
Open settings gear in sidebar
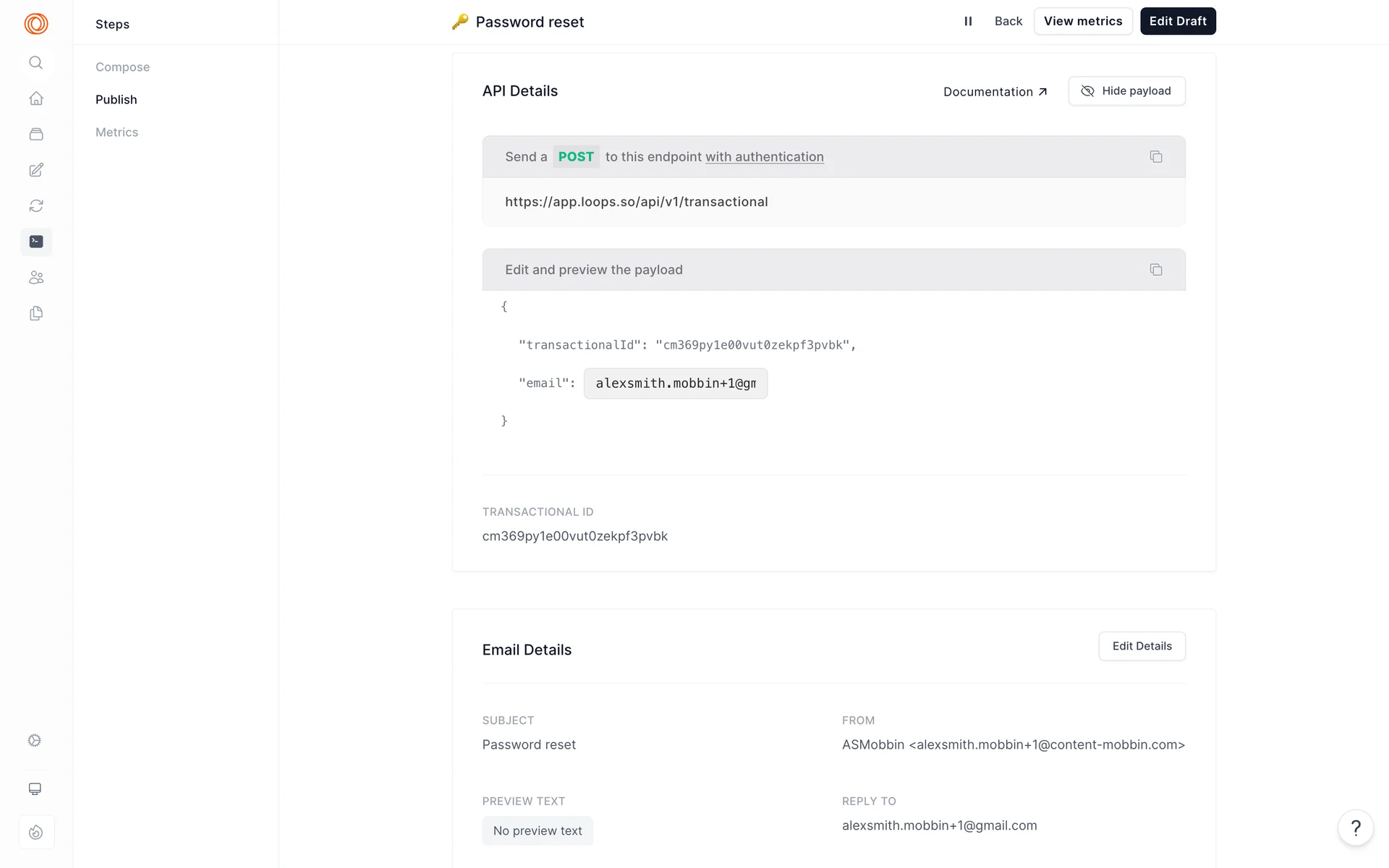[x=35, y=740]
